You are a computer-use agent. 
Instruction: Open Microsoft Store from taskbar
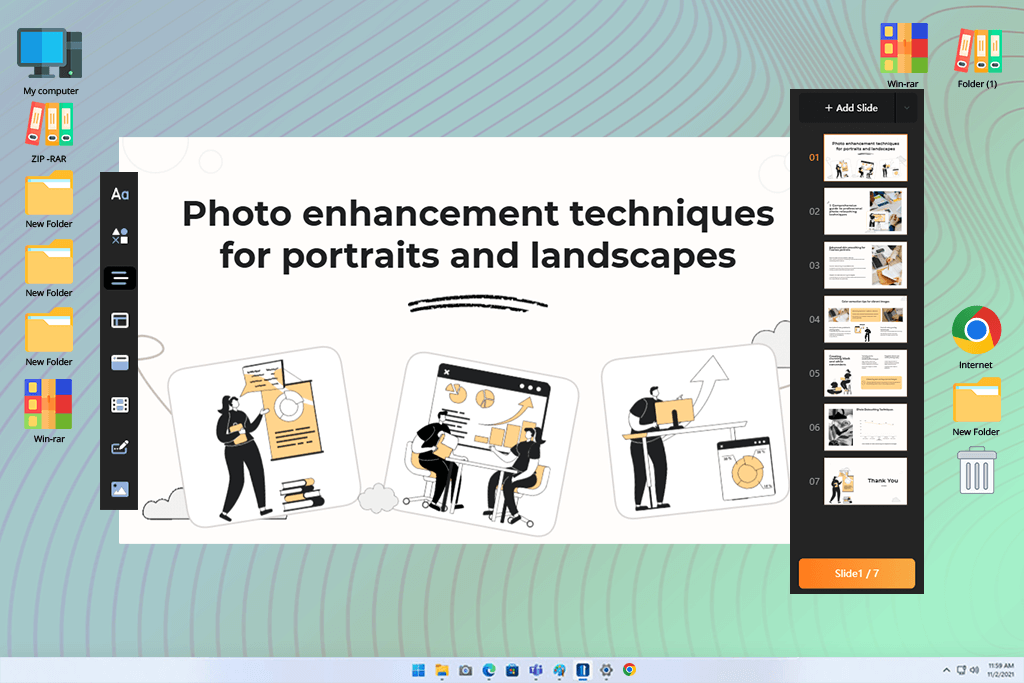pyautogui.click(x=513, y=670)
